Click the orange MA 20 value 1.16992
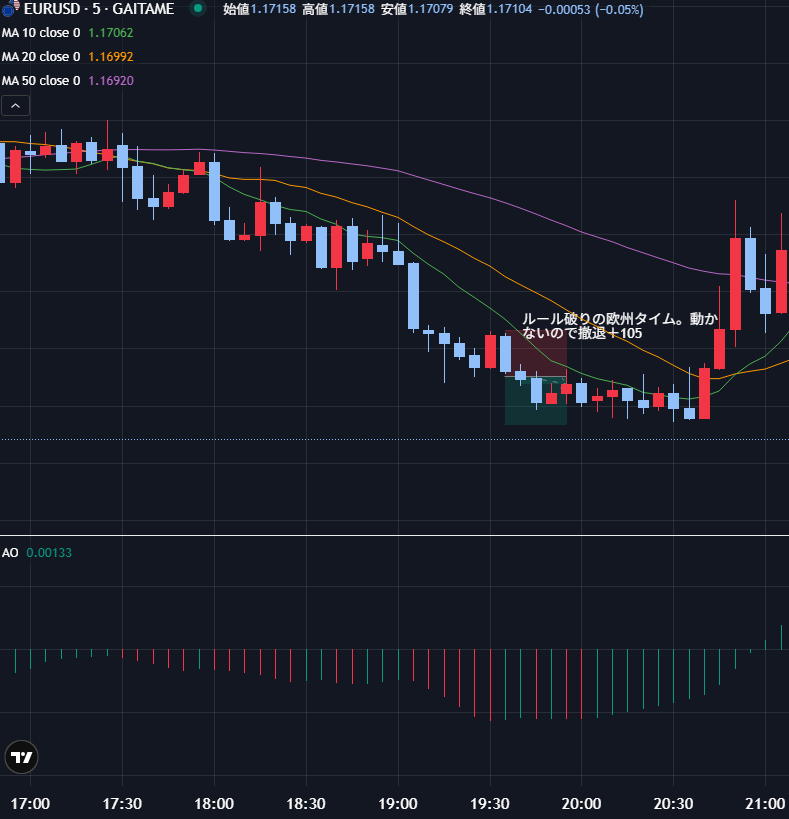This screenshot has height=819, width=789. pos(111,56)
